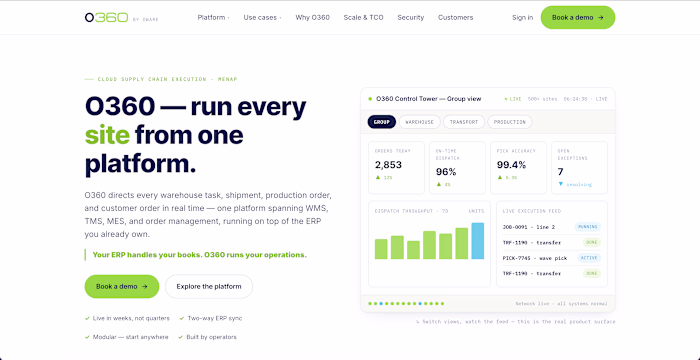Click the Cloud Supply Chain Execution tagline

pos(167,79)
